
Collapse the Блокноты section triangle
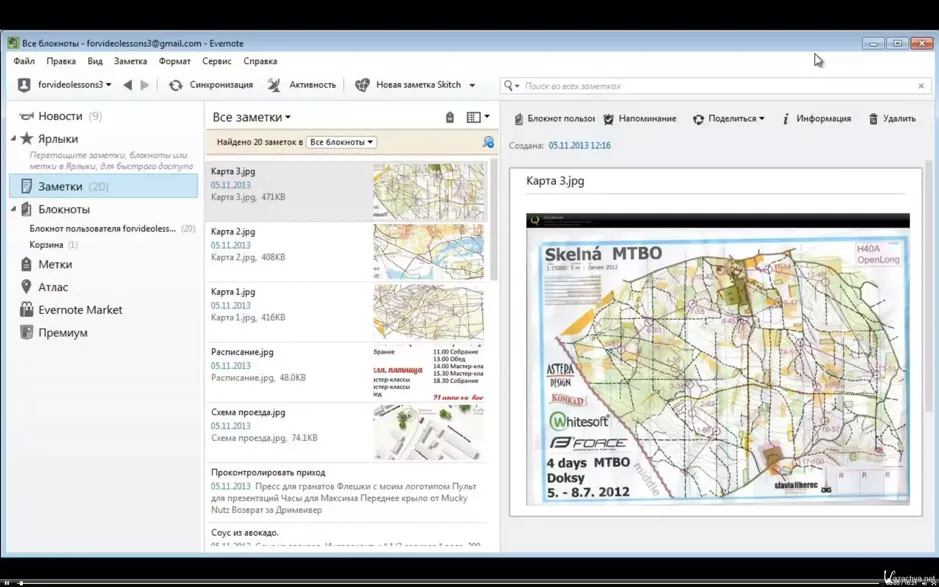[13, 209]
